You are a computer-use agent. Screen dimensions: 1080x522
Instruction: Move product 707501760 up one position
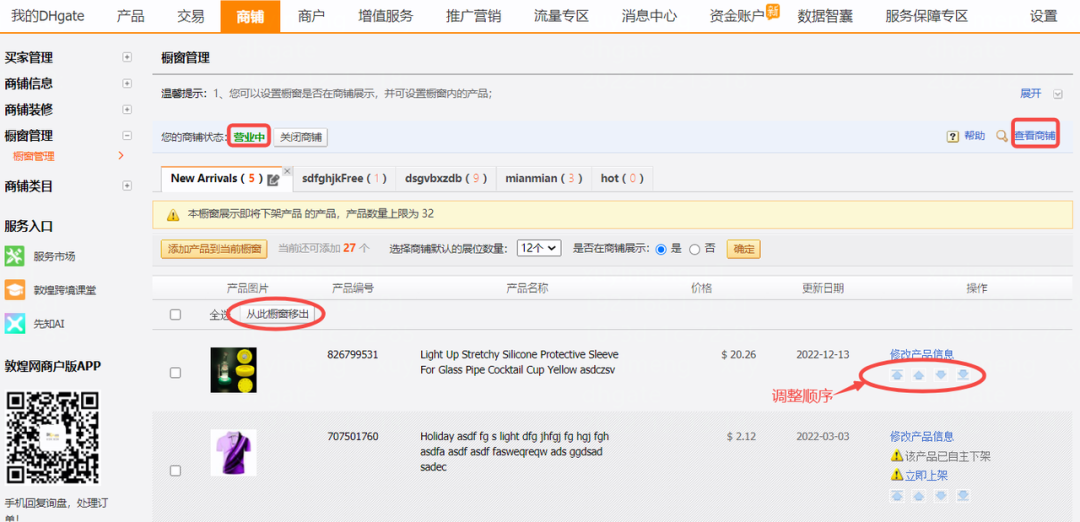click(x=919, y=495)
